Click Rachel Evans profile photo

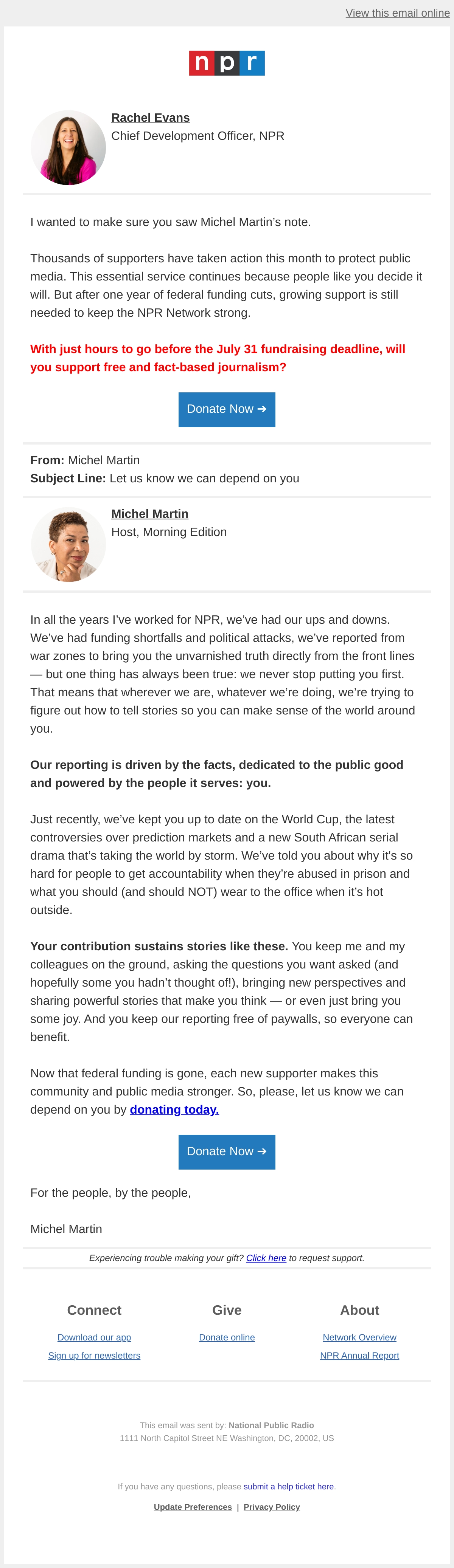pyautogui.click(x=68, y=147)
